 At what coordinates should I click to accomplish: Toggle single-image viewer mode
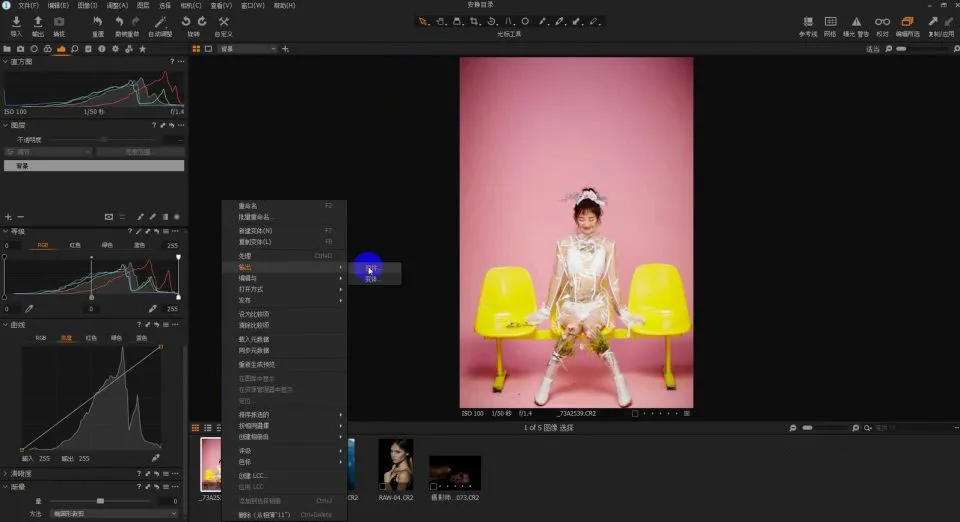(208, 49)
